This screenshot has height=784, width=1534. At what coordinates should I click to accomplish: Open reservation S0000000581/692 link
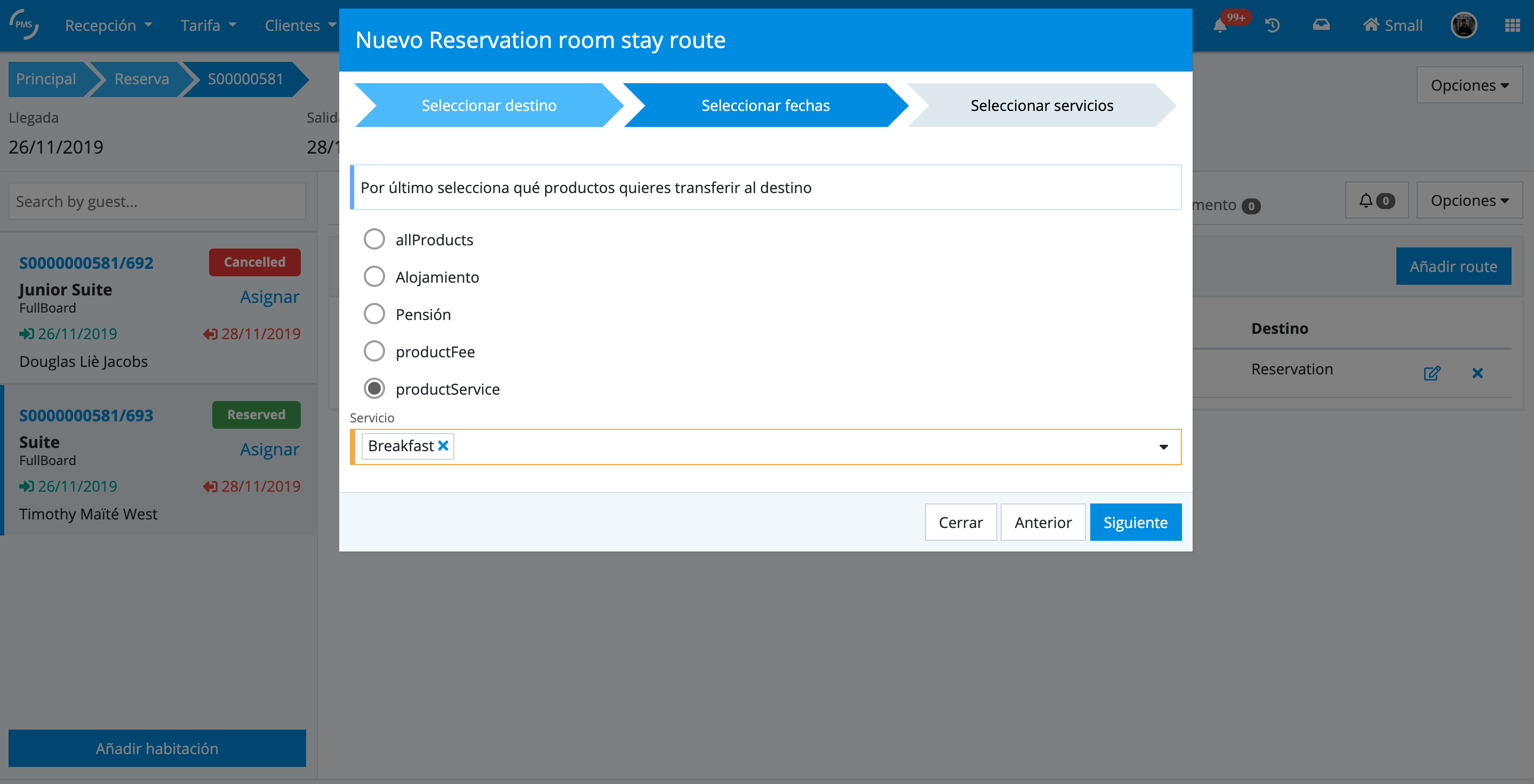click(x=86, y=262)
